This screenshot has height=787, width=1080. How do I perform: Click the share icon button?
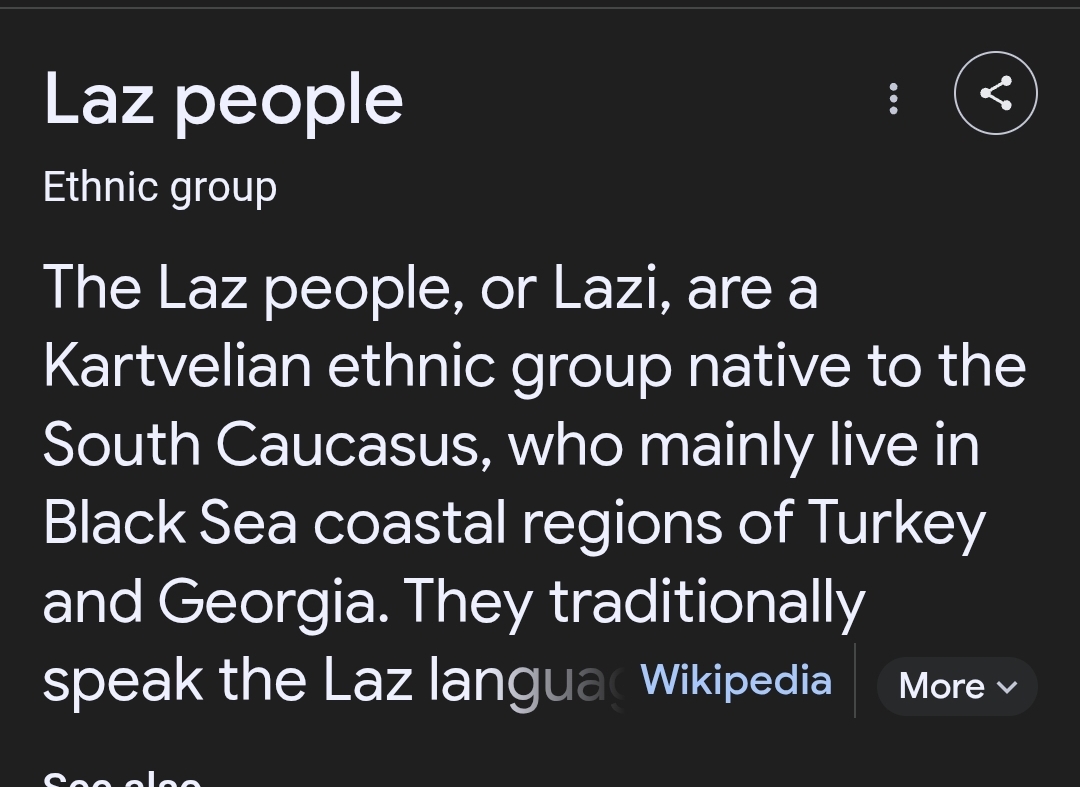pyautogui.click(x=995, y=93)
